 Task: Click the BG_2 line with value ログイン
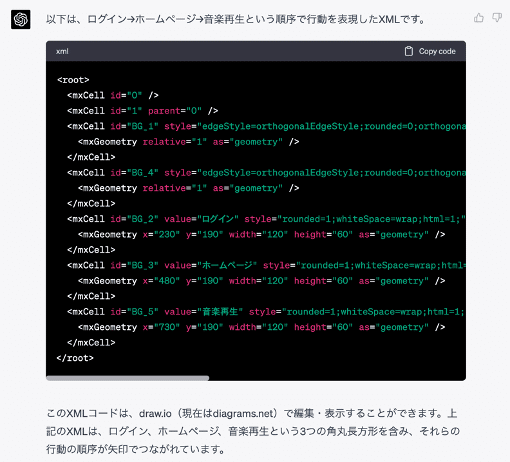click(266, 219)
